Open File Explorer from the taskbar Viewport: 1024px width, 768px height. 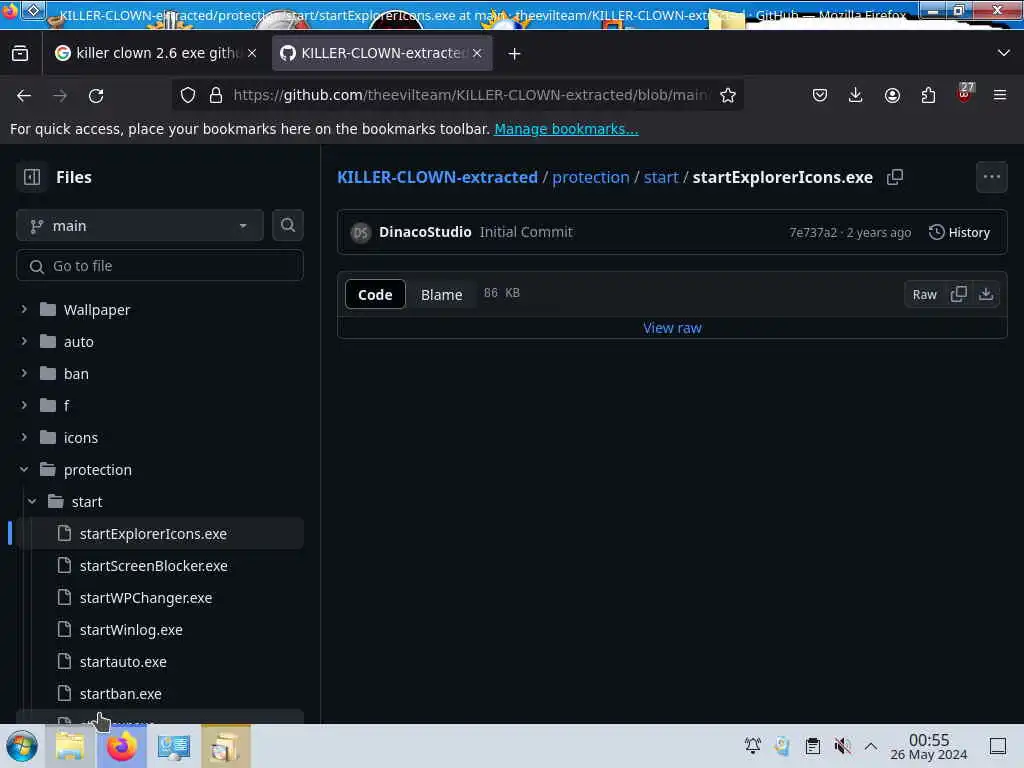tap(70, 746)
